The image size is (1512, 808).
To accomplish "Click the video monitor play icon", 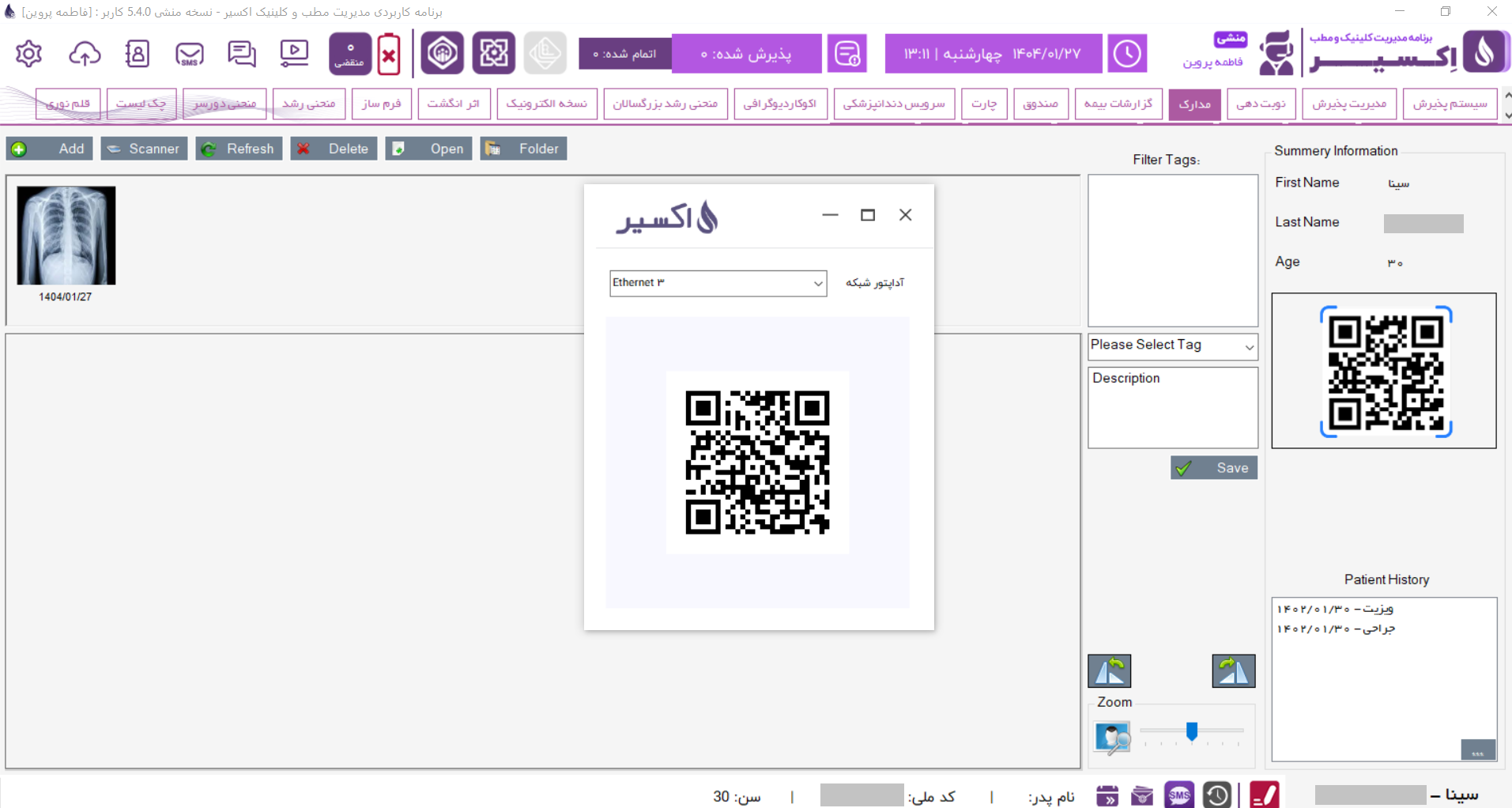I will point(294,54).
